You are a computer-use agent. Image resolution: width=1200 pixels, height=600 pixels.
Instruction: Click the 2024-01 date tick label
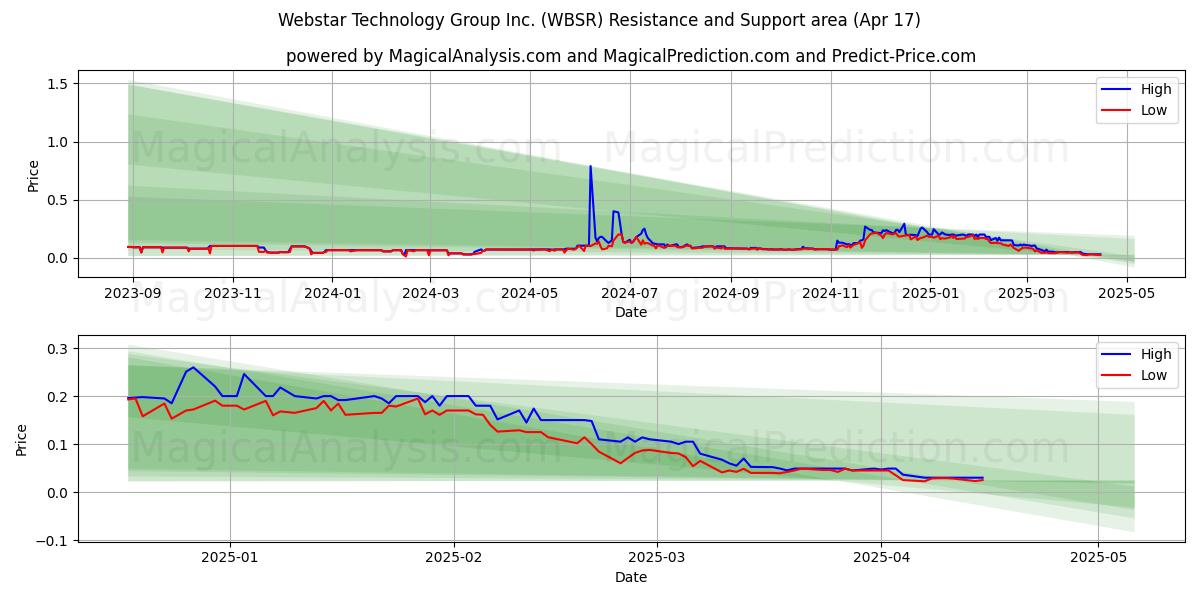click(x=332, y=293)
